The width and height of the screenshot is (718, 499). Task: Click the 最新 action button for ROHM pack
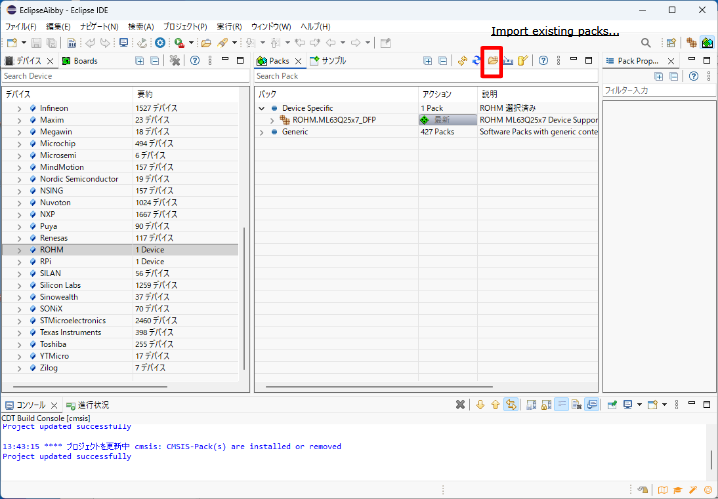point(448,120)
